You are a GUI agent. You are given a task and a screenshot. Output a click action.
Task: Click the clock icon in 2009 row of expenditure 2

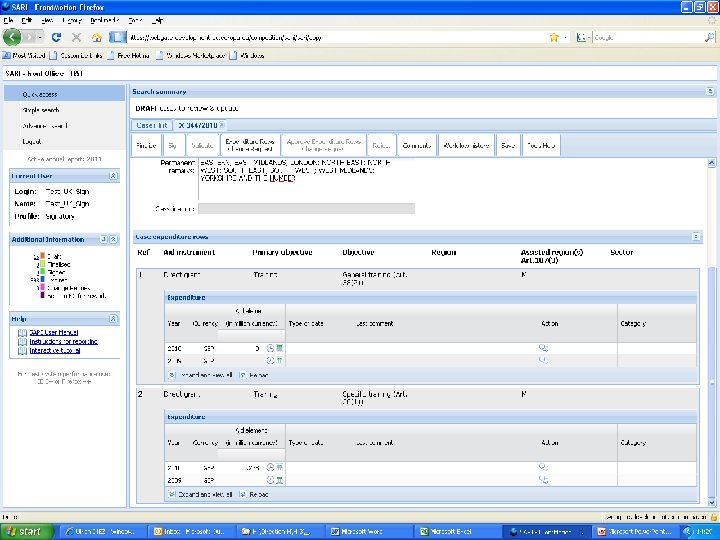coord(270,480)
